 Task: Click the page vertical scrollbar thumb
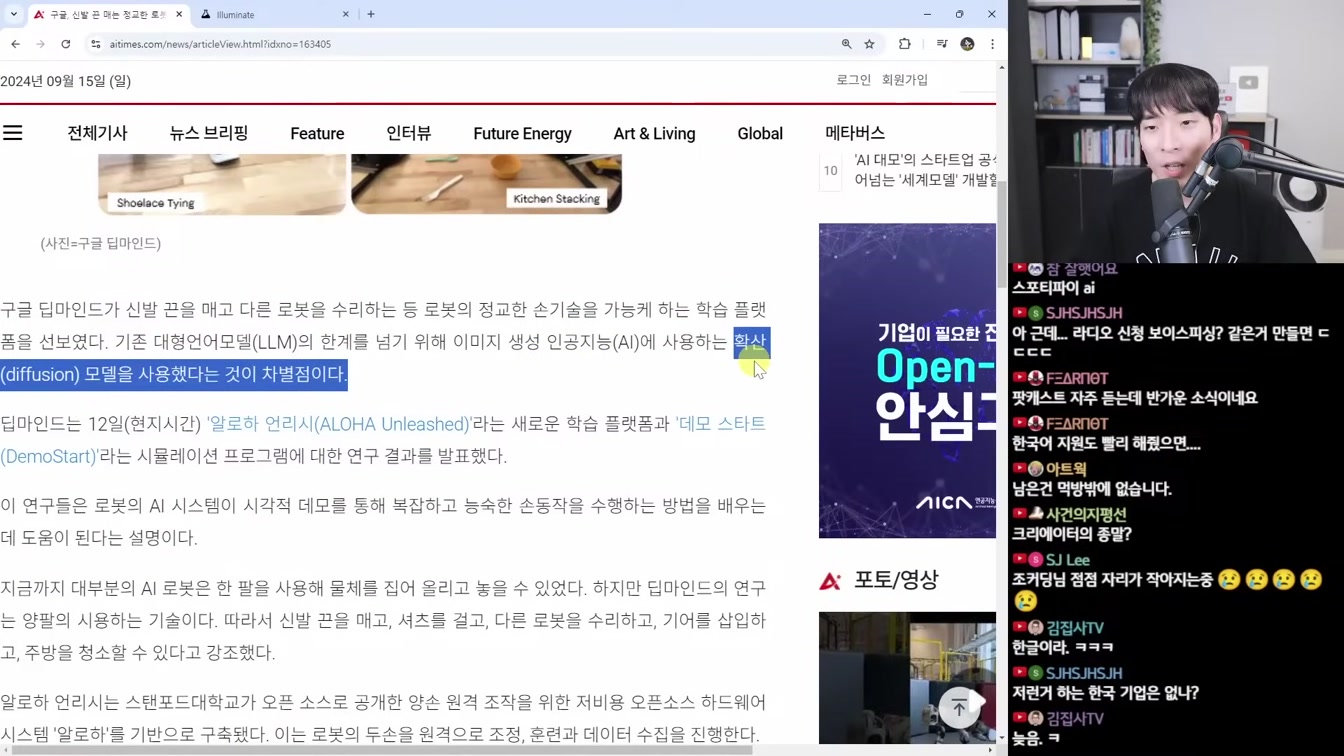pyautogui.click(x=1002, y=232)
